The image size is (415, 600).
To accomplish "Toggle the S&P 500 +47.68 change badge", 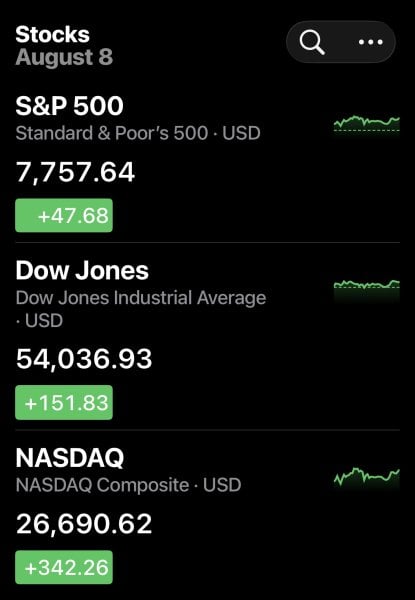I will pos(64,215).
